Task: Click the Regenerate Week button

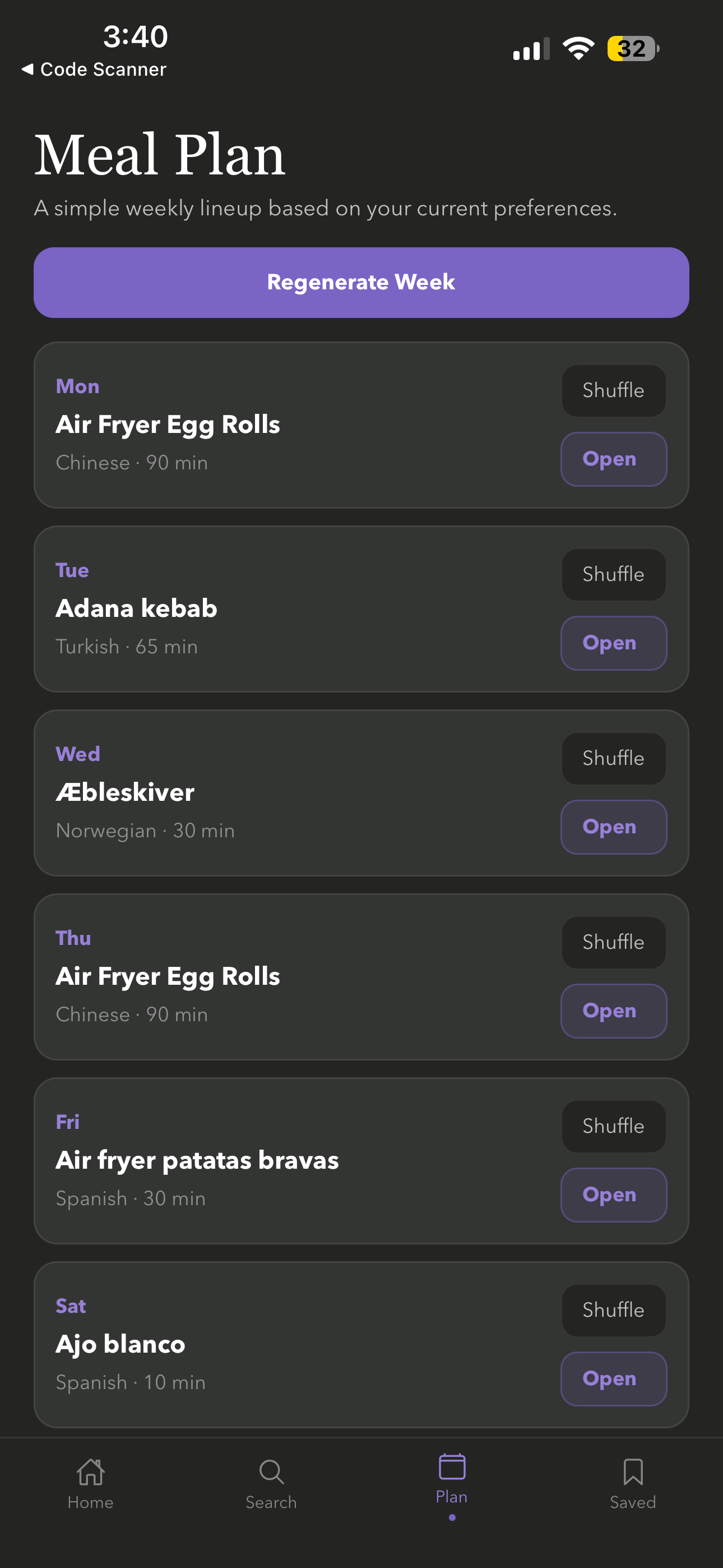Action: (361, 283)
